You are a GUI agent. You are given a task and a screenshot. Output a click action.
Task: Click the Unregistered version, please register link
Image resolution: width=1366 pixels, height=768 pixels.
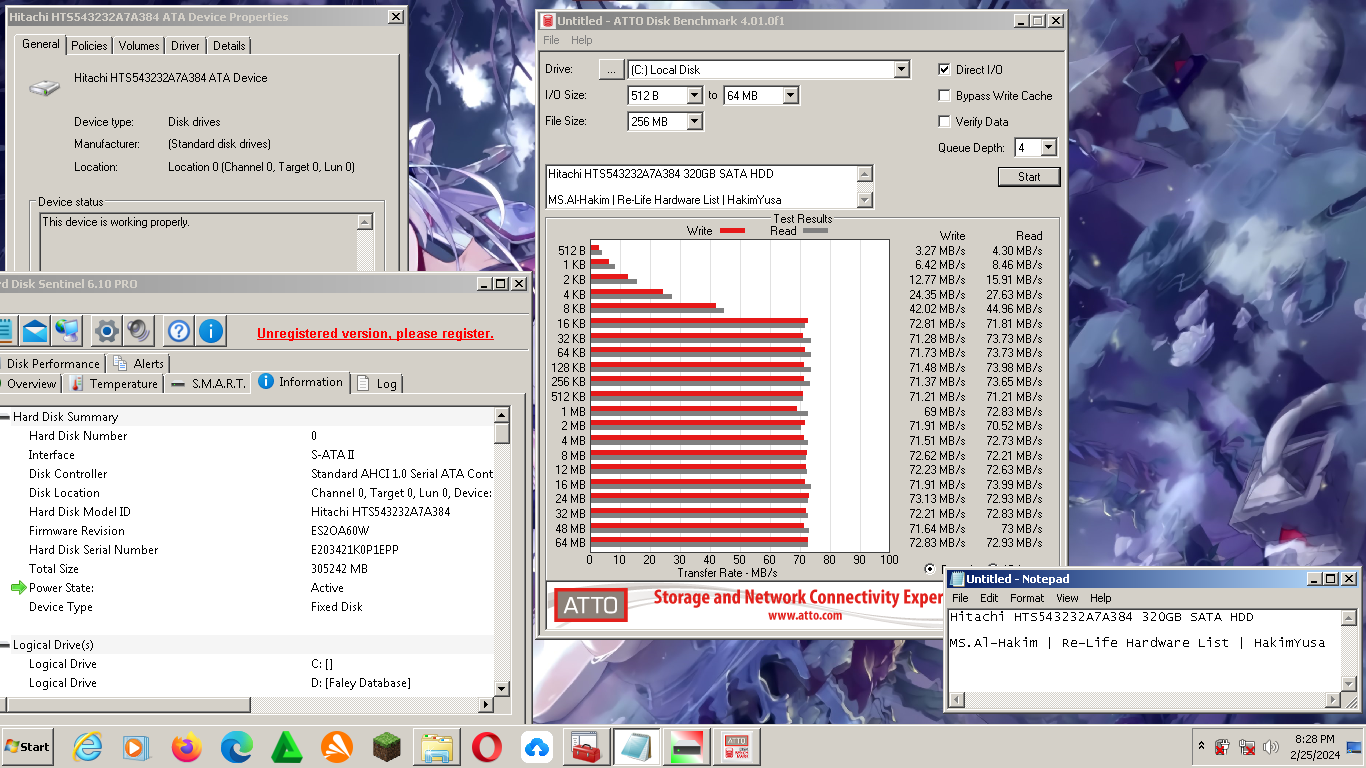click(375, 333)
